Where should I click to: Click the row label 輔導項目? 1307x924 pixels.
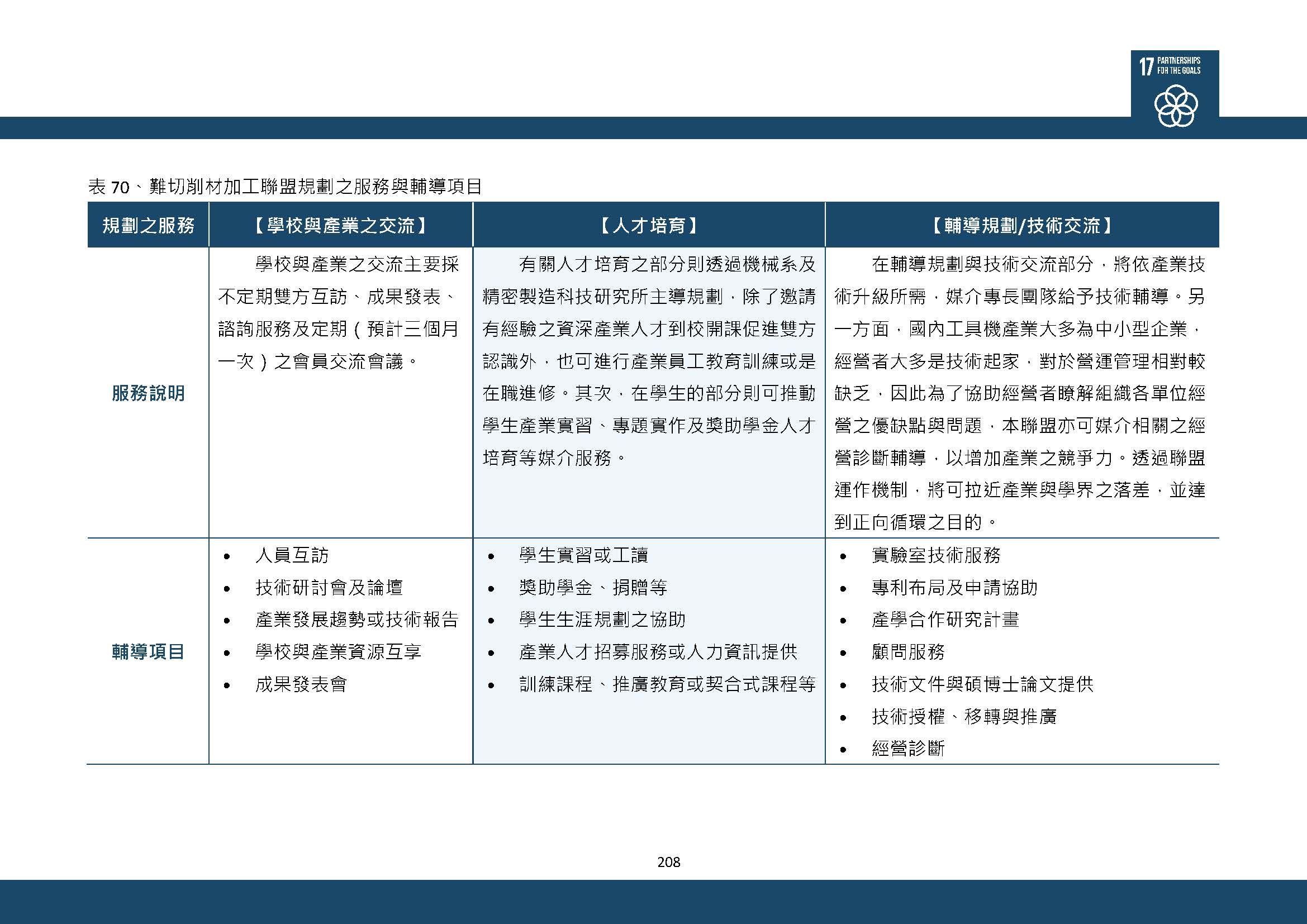click(148, 651)
